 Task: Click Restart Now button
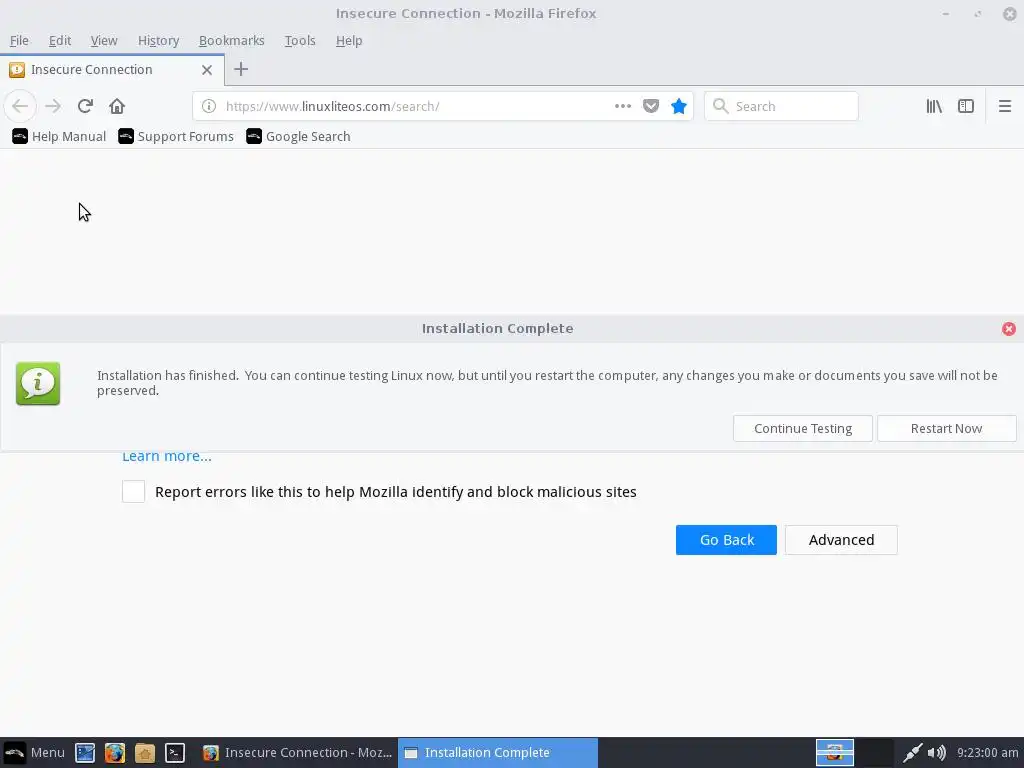(946, 428)
